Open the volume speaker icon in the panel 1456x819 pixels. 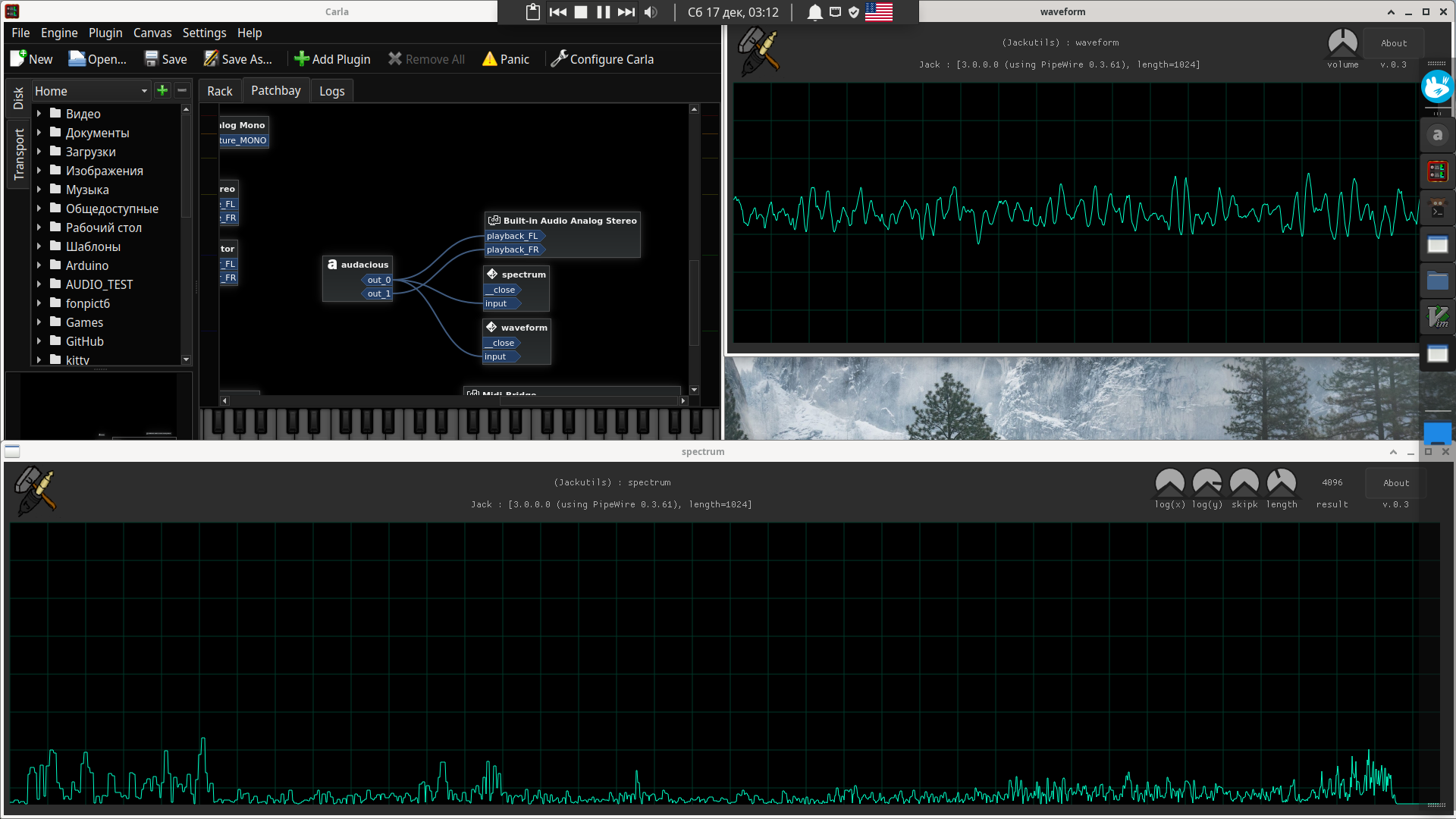coord(651,12)
